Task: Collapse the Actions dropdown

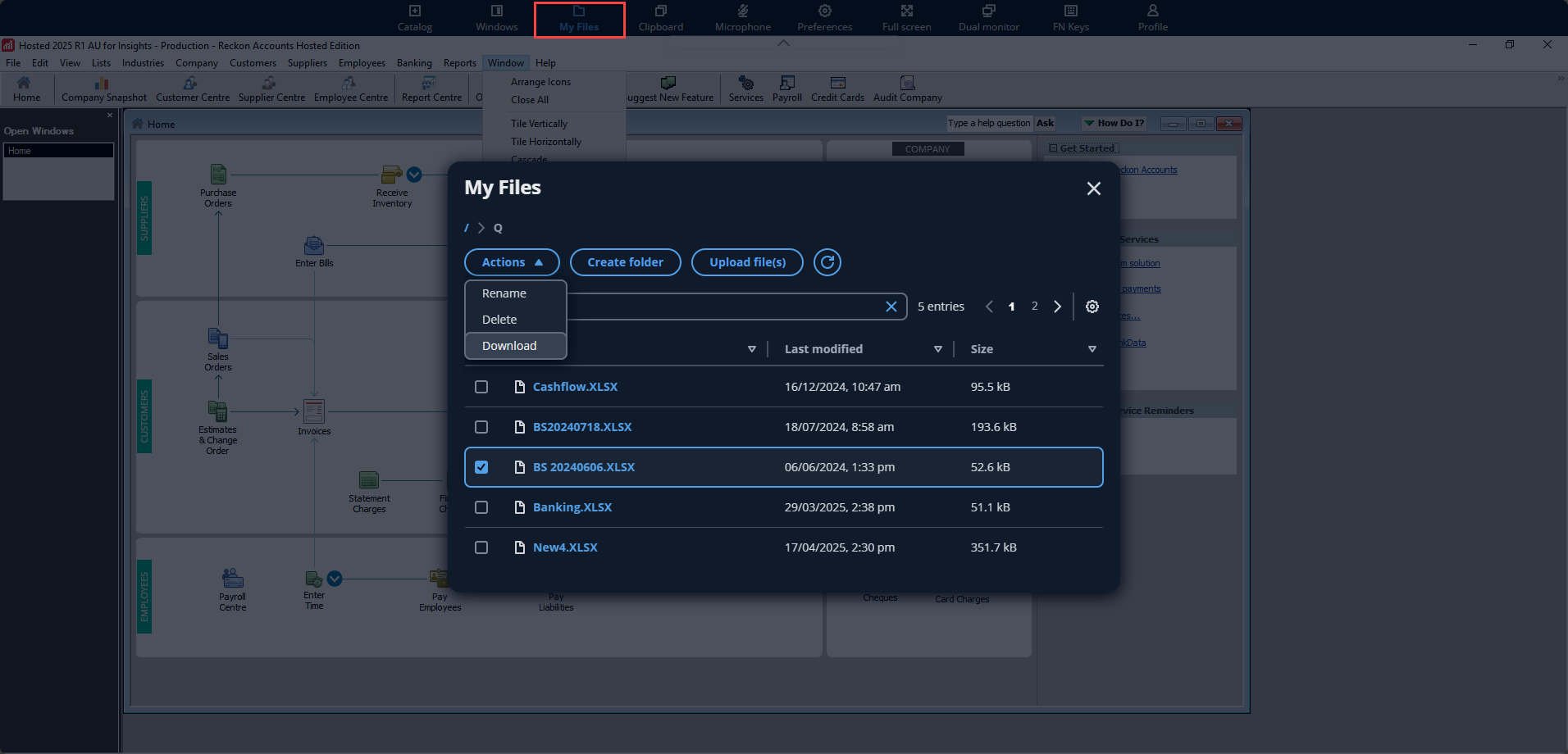Action: pos(512,262)
